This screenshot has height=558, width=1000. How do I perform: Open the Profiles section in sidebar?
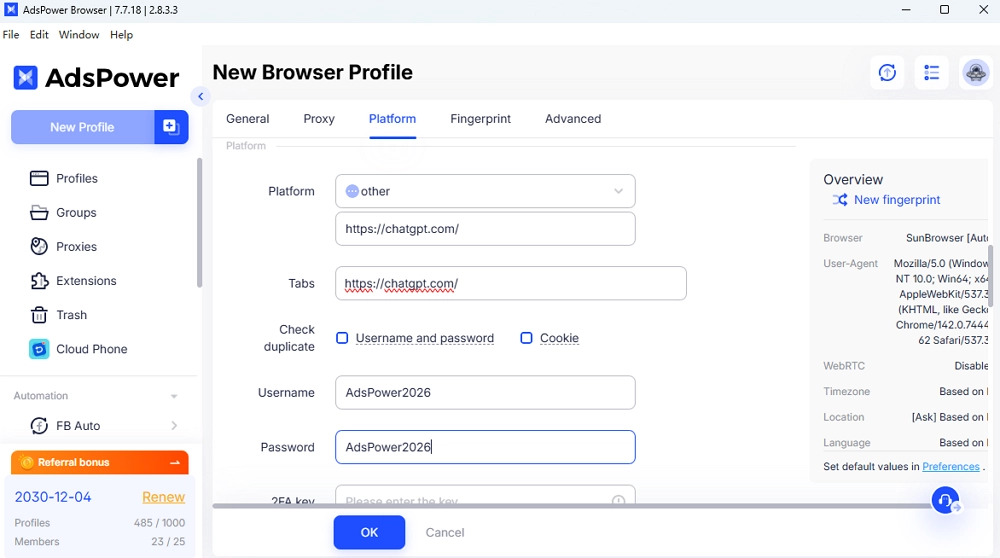tap(76, 178)
